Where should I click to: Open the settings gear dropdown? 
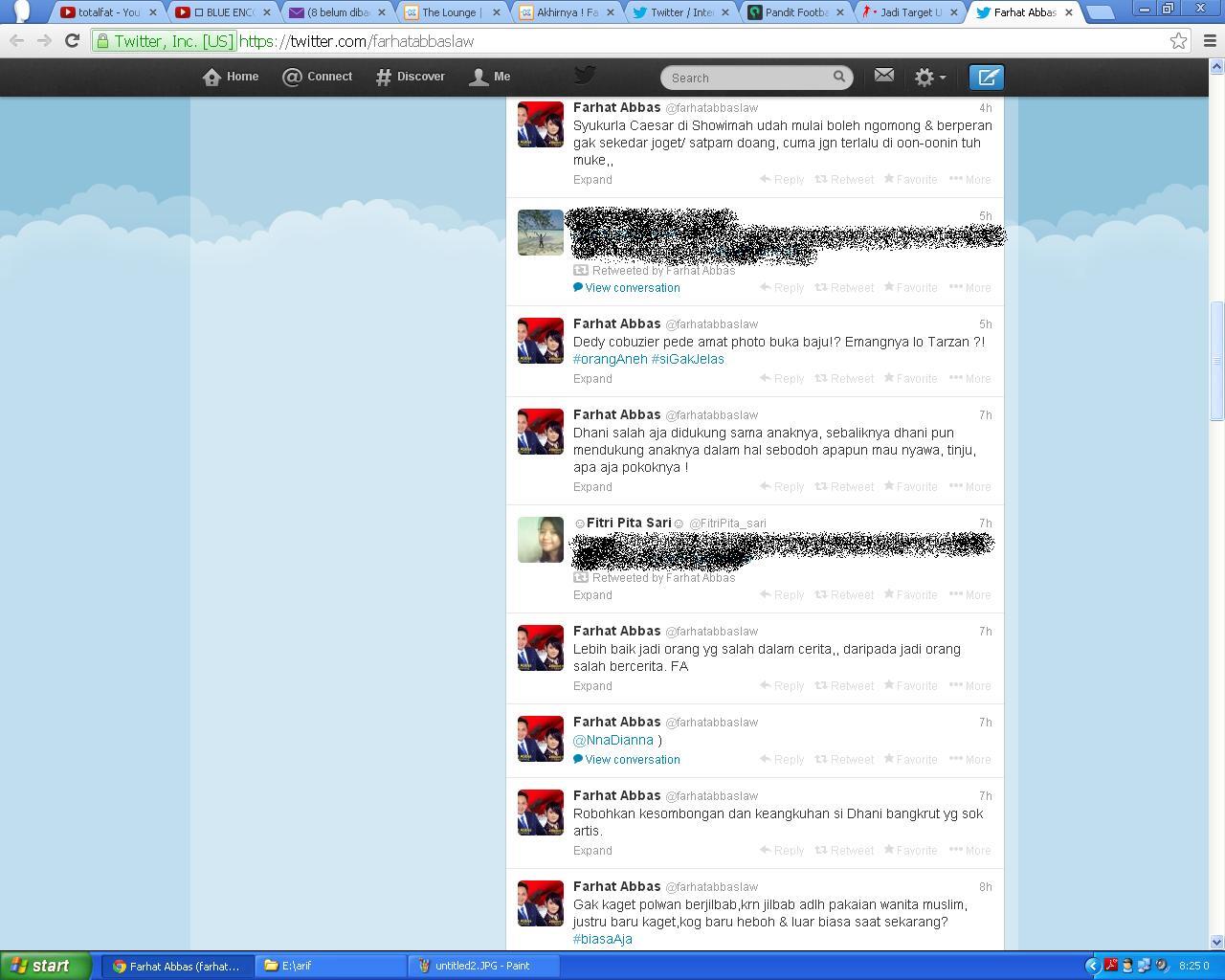coord(930,78)
